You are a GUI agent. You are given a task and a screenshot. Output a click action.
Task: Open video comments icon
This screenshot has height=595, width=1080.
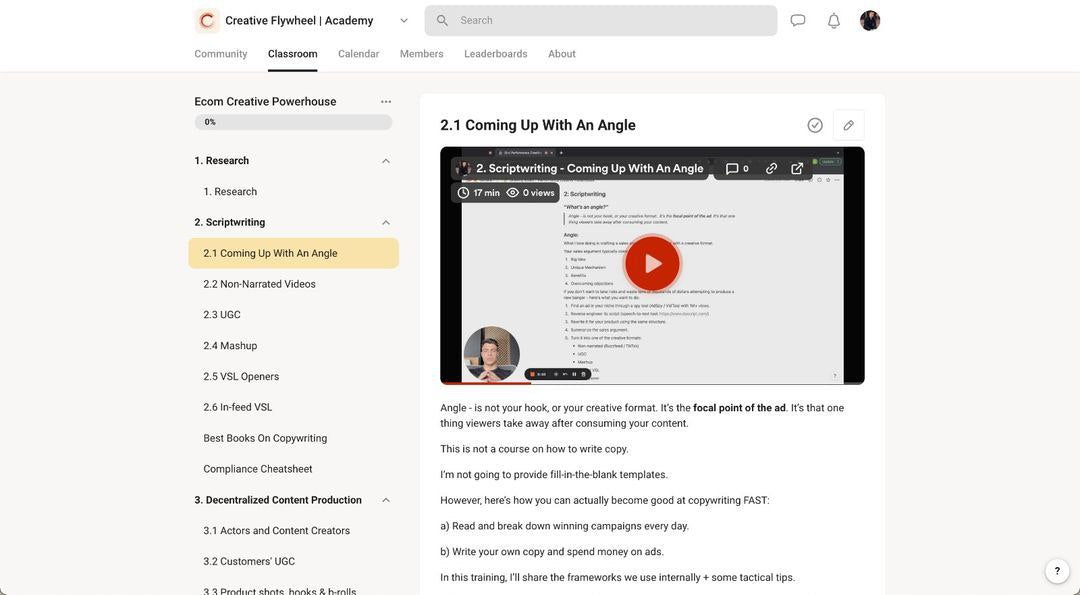pyautogui.click(x=737, y=168)
